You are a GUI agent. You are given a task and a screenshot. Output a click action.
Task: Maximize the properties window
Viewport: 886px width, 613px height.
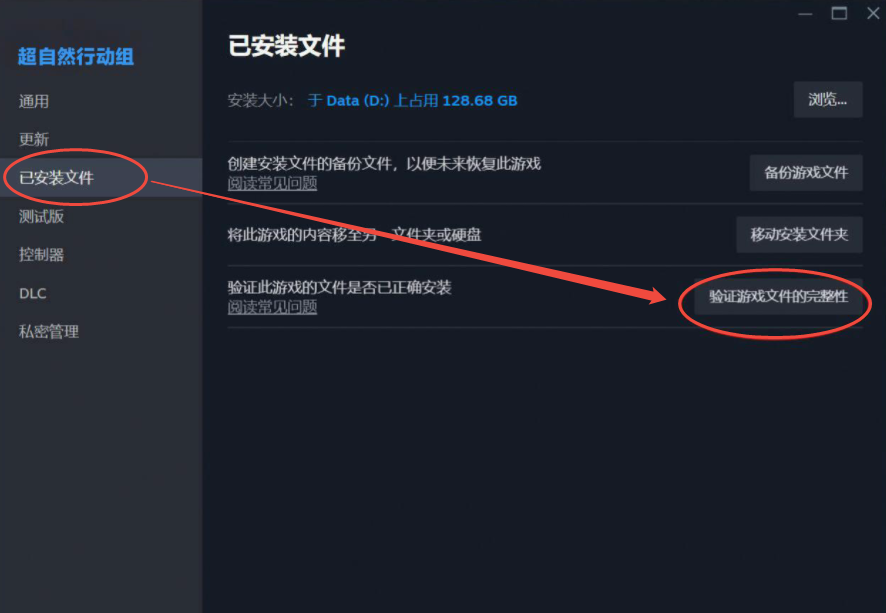[x=839, y=13]
